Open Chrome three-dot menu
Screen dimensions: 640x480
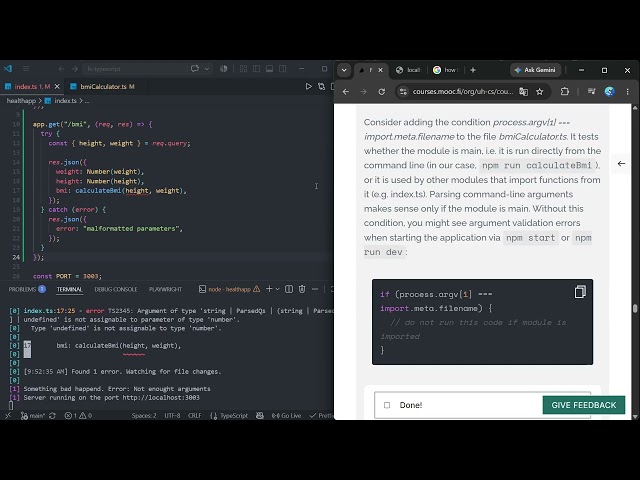coord(627,92)
